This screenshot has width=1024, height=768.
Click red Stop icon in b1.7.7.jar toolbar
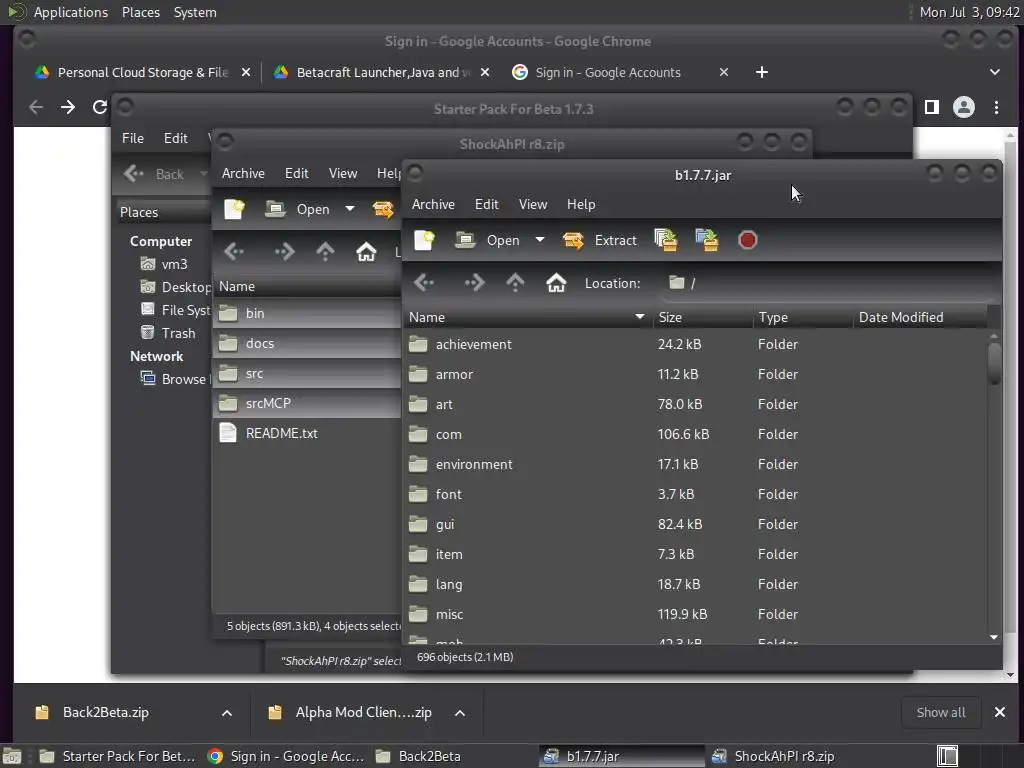coord(748,240)
